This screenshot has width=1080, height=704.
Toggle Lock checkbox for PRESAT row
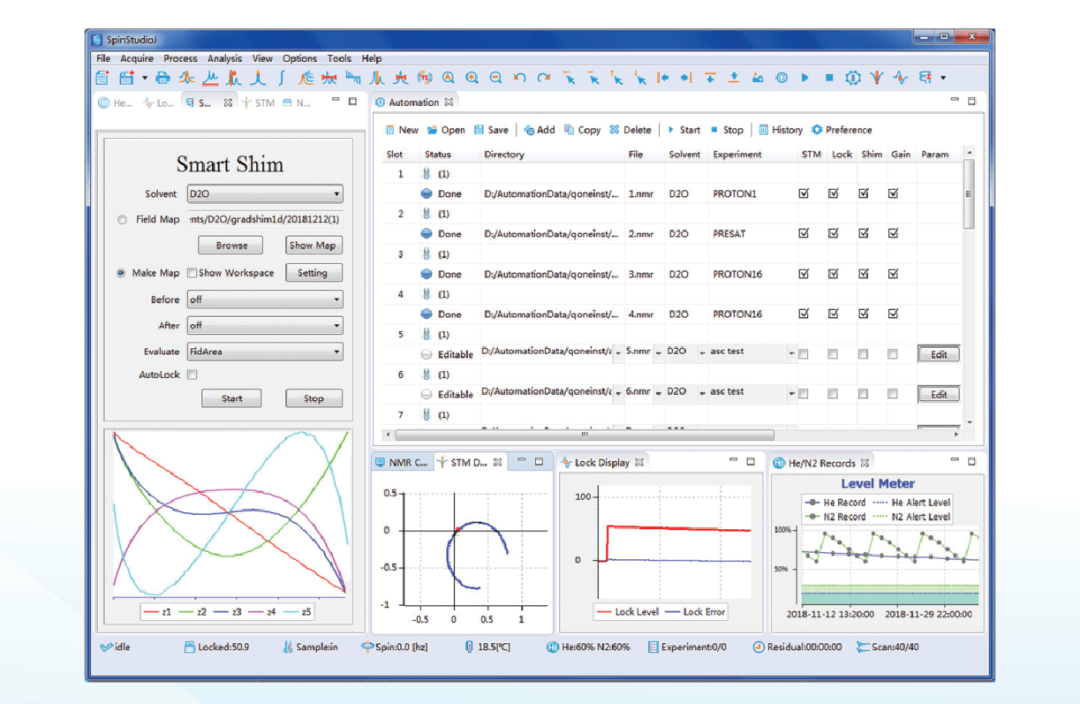[x=833, y=234]
